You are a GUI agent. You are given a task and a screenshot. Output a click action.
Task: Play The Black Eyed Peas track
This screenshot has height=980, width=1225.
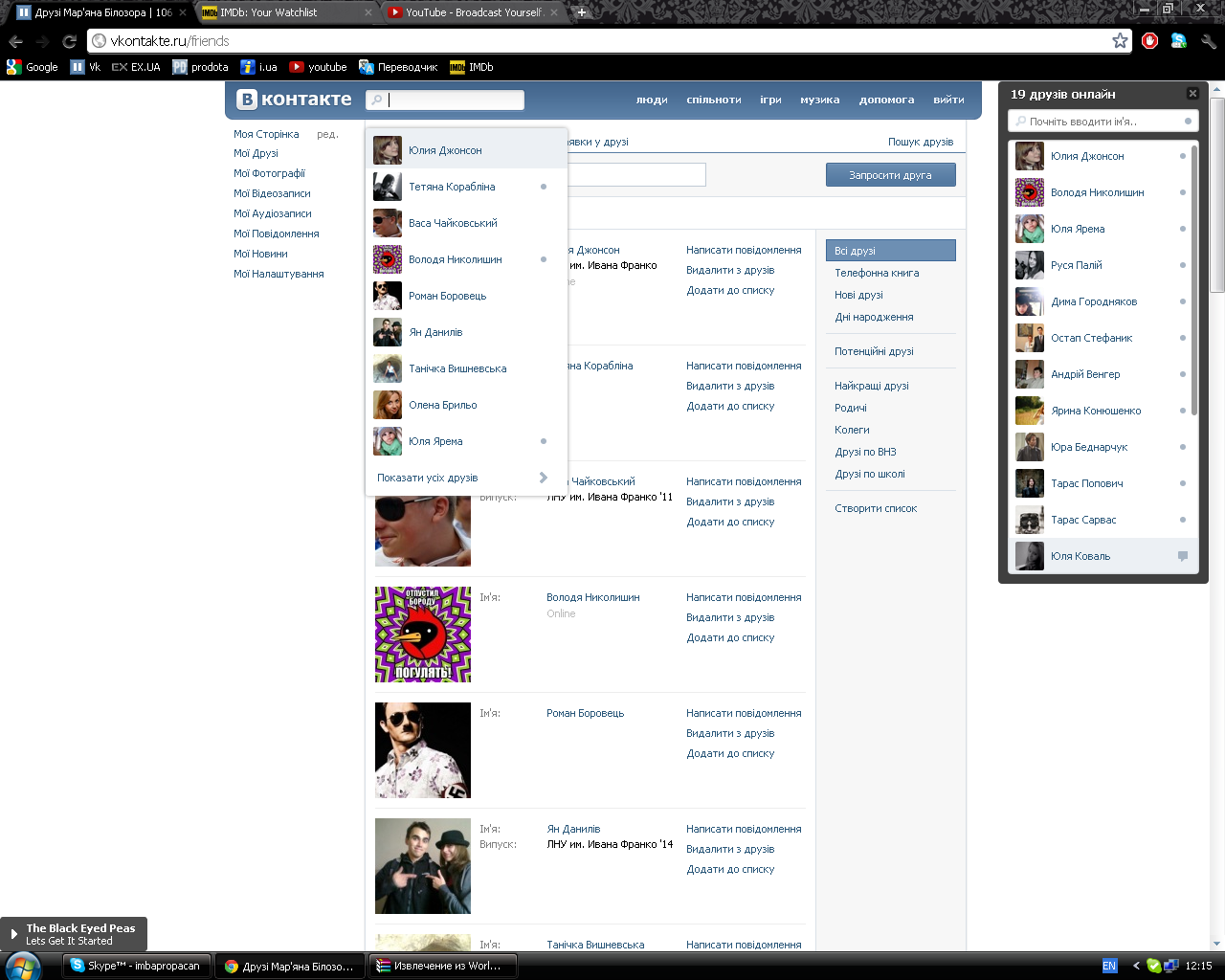(13, 934)
